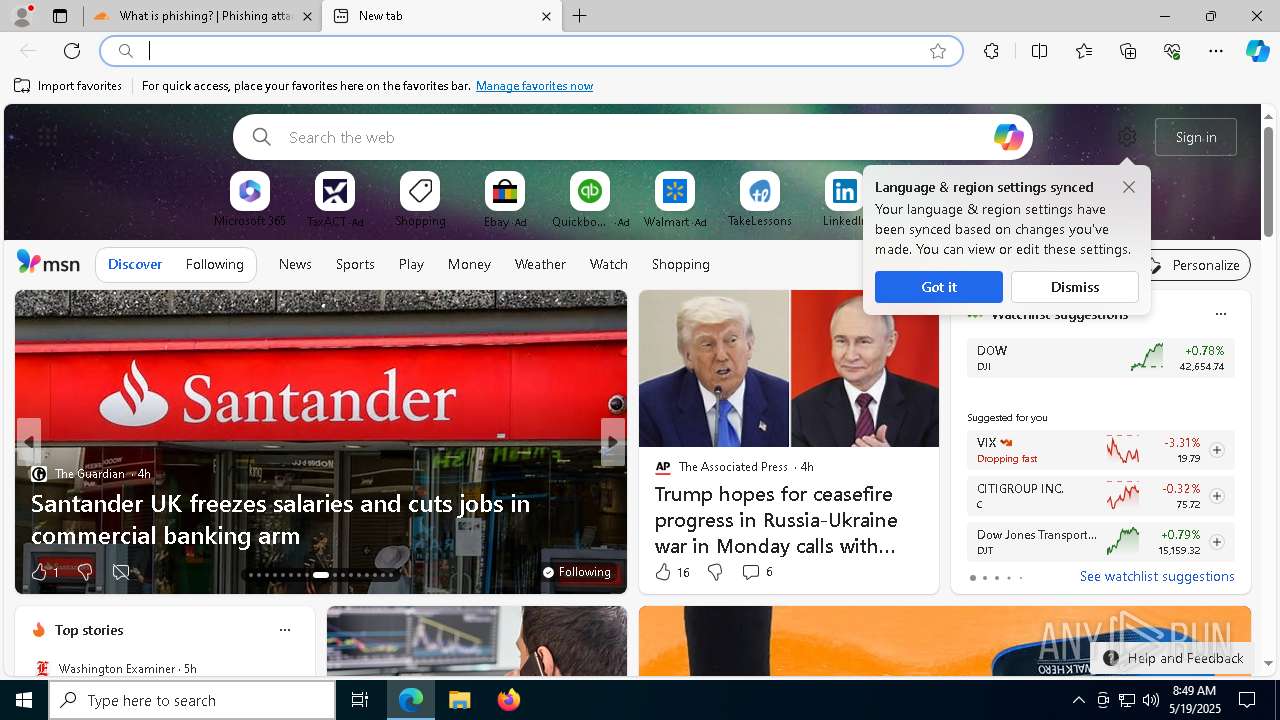Open the Microsoft 365 quick link
Viewport: 1280px width, 720px height.
tap(250, 200)
